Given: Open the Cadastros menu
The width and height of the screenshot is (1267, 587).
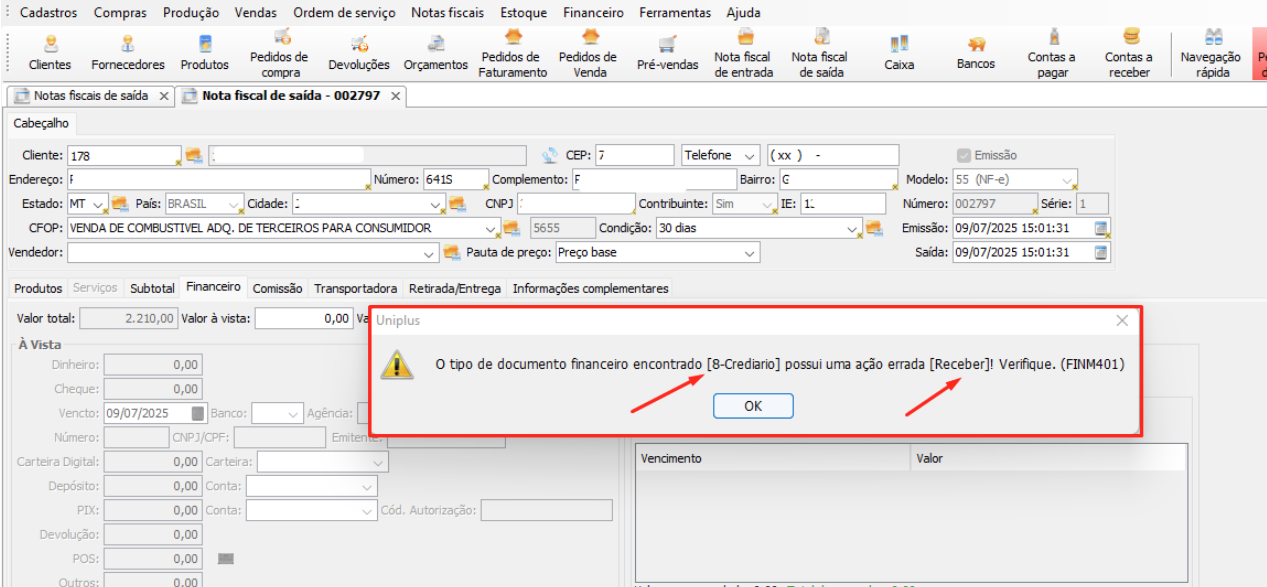Looking at the screenshot, I should [x=49, y=13].
